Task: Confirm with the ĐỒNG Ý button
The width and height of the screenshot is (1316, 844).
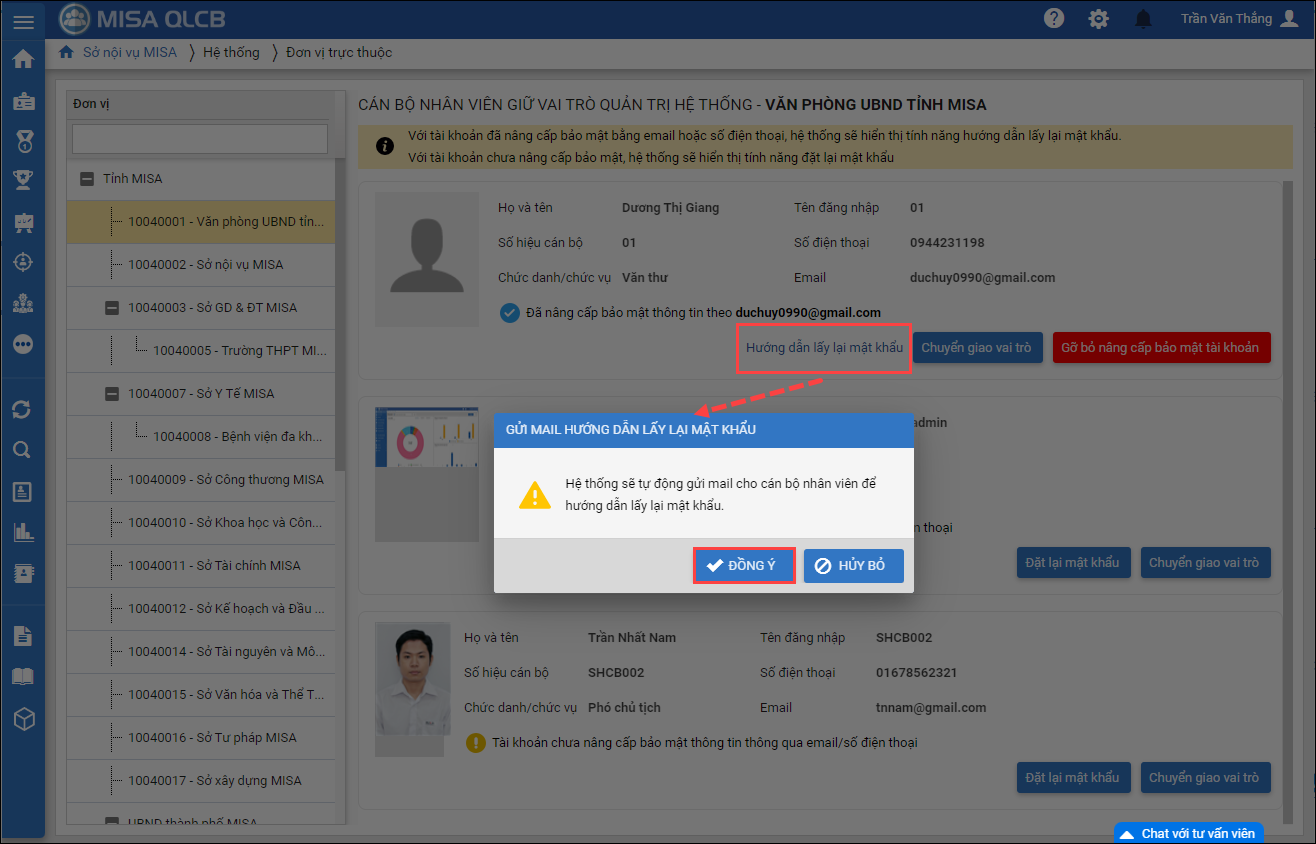Action: pos(743,565)
